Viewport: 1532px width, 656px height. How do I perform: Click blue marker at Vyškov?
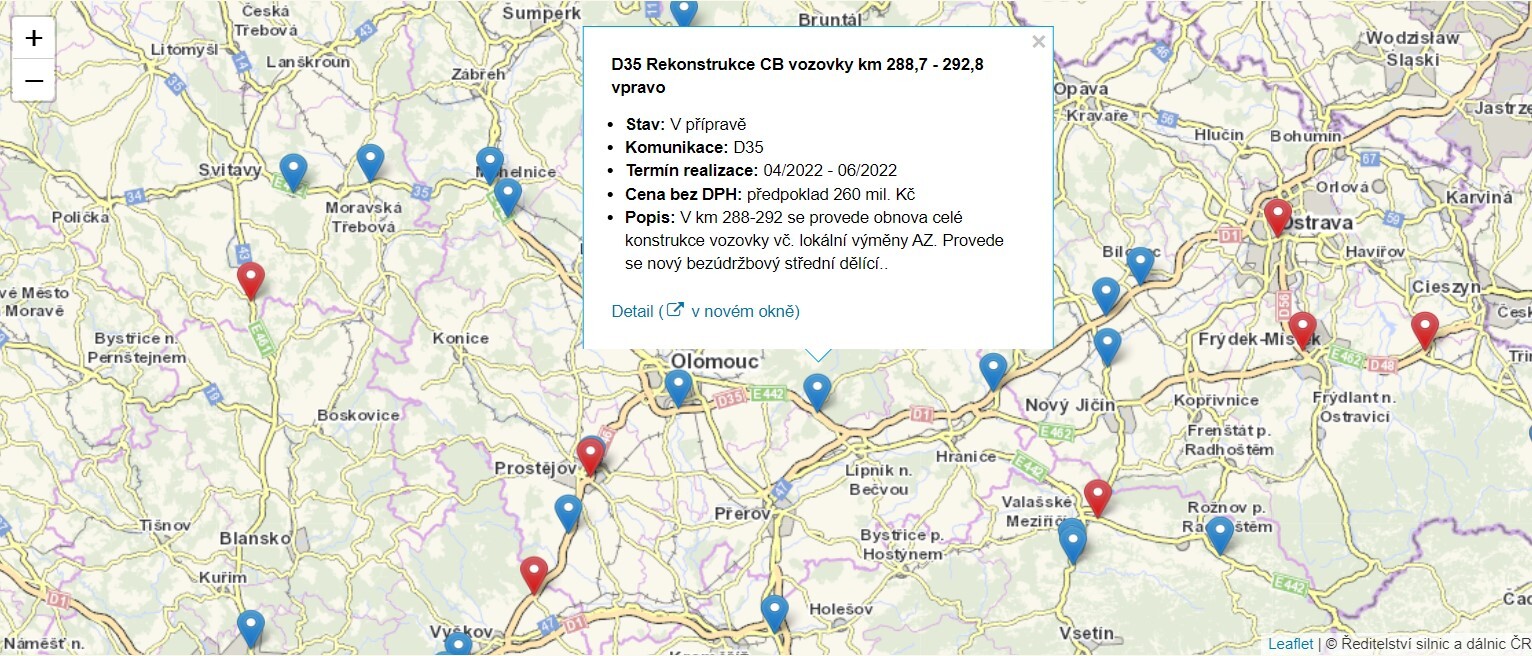(458, 644)
